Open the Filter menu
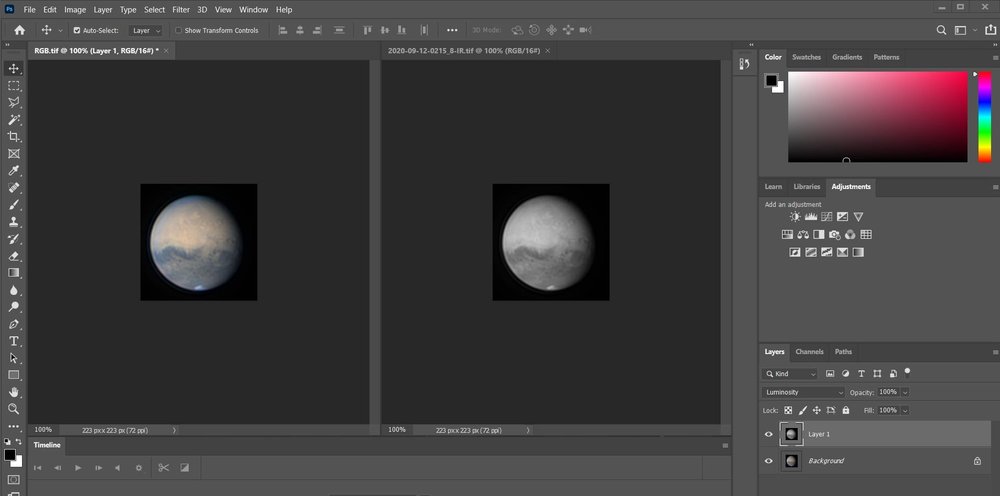Image resolution: width=1000 pixels, height=496 pixels. (180, 9)
